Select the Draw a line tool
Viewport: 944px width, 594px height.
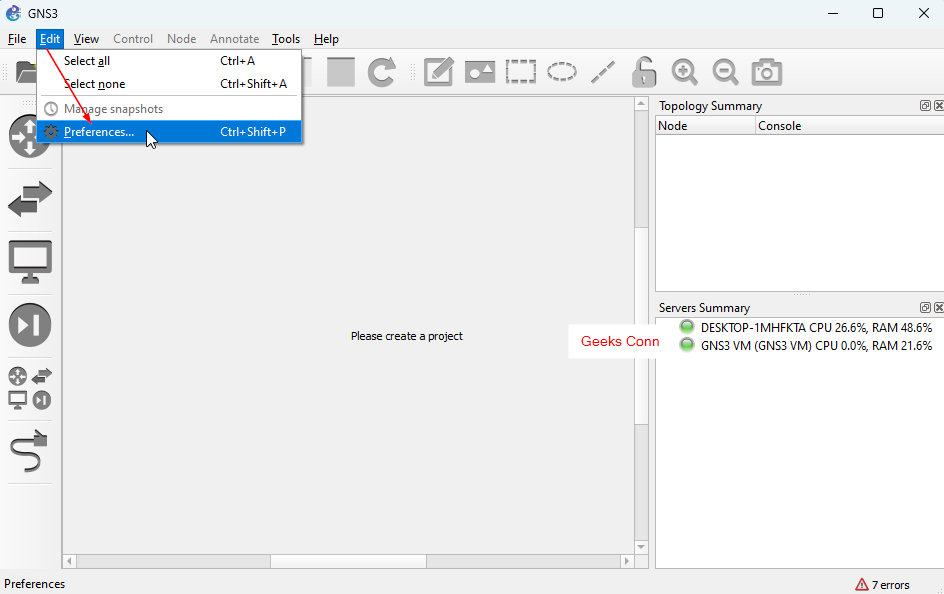(x=602, y=72)
